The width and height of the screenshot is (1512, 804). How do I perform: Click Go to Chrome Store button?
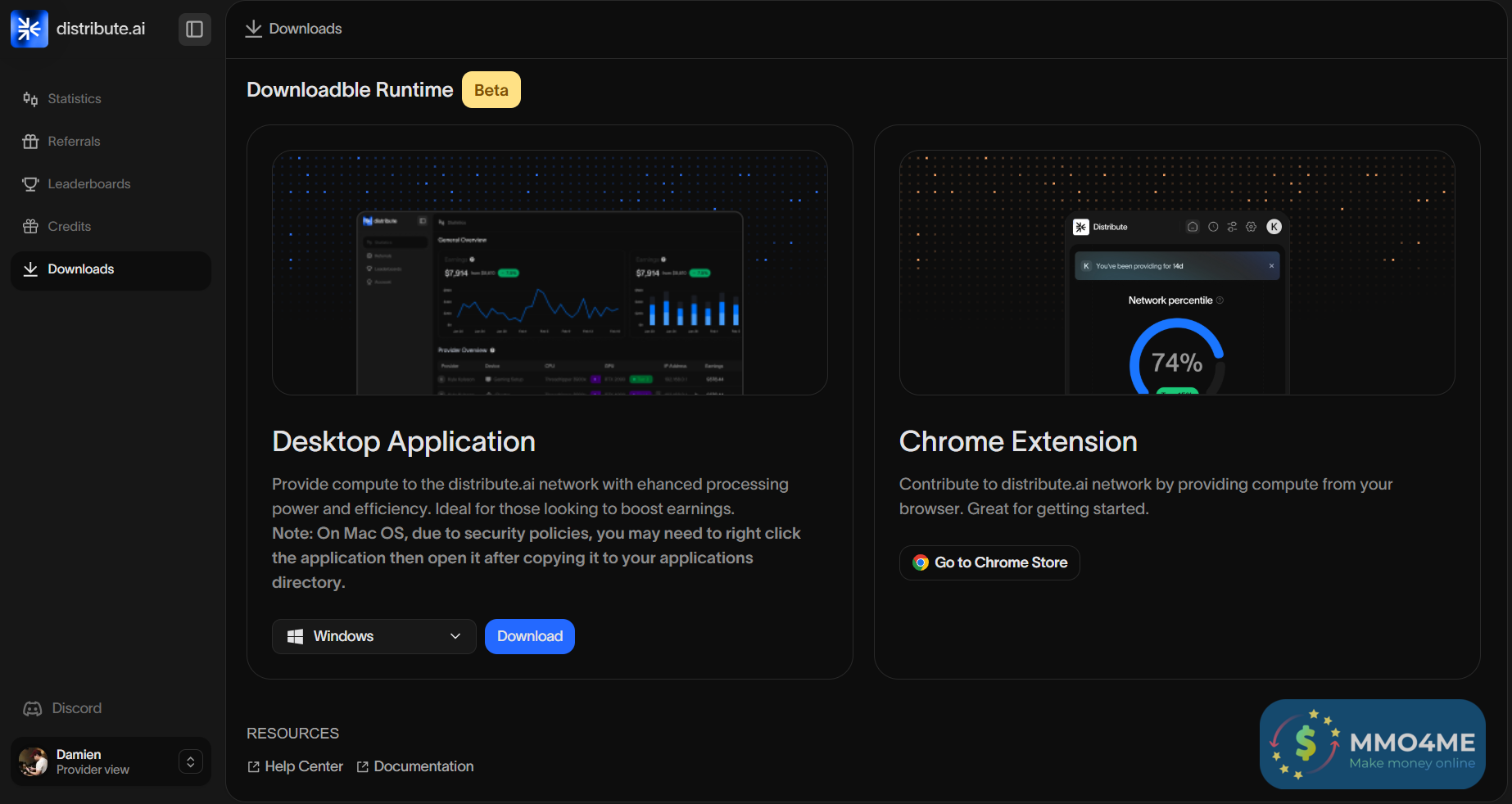(989, 563)
